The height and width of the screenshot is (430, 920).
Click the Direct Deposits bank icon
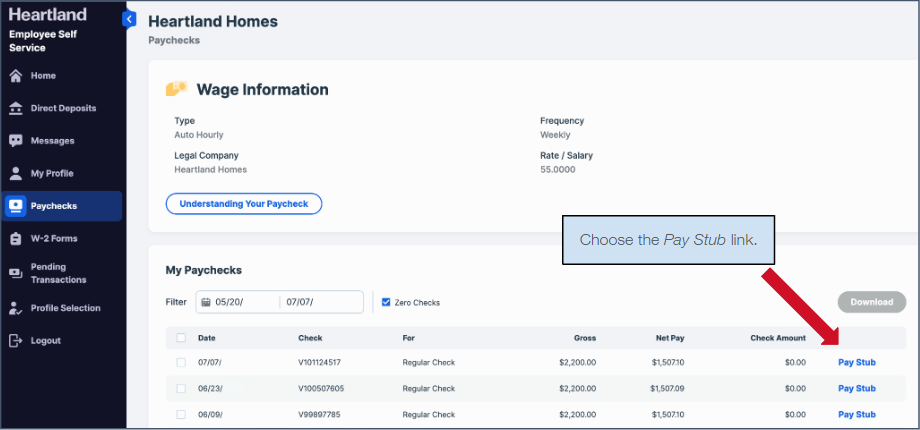click(16, 109)
